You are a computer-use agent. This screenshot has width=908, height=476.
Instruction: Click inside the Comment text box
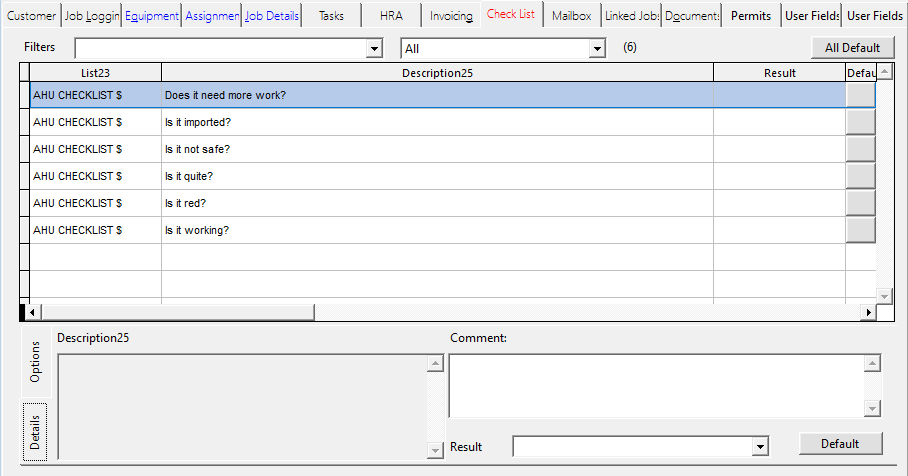[655, 385]
